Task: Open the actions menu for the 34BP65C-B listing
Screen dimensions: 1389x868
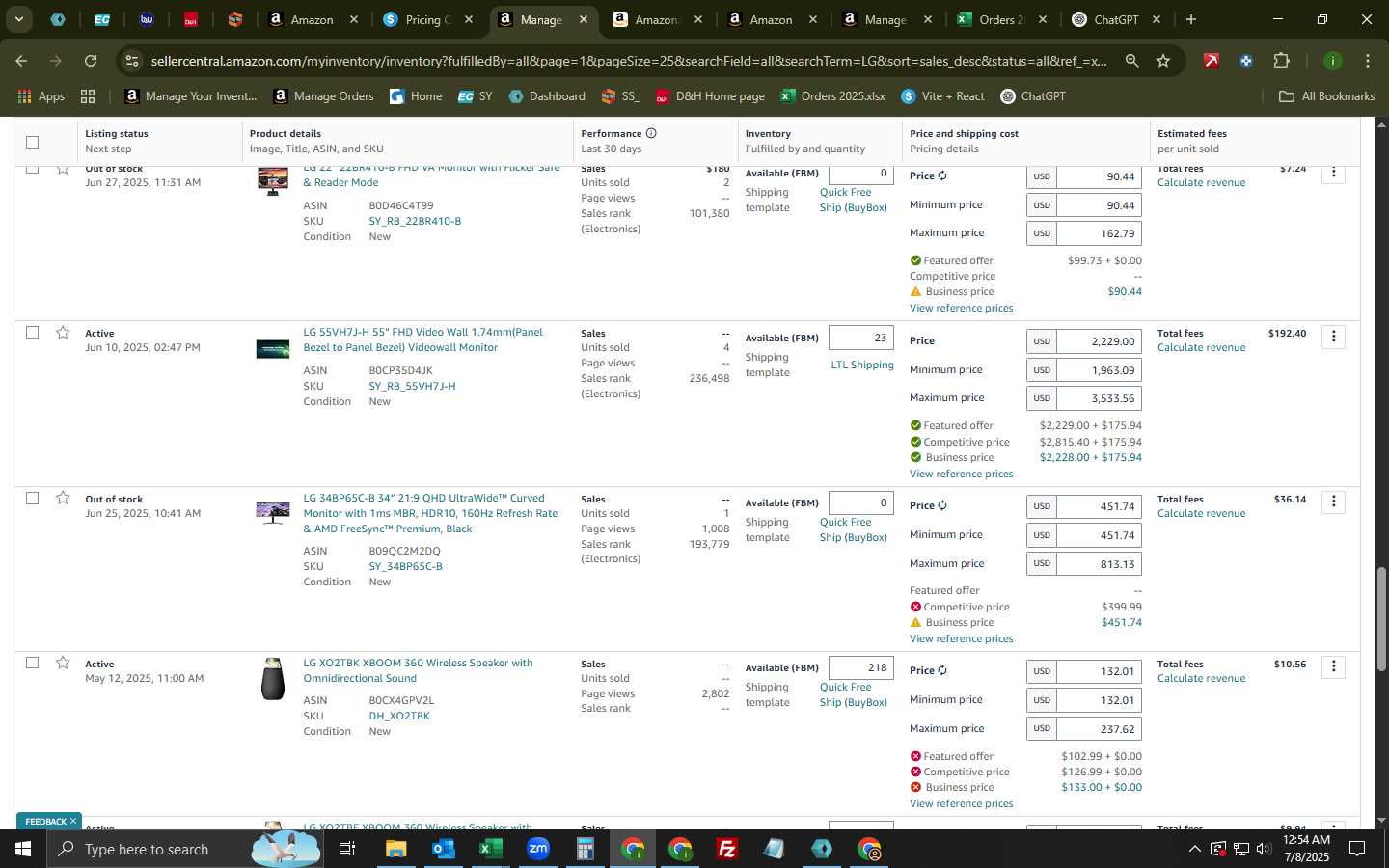Action: tap(1333, 502)
